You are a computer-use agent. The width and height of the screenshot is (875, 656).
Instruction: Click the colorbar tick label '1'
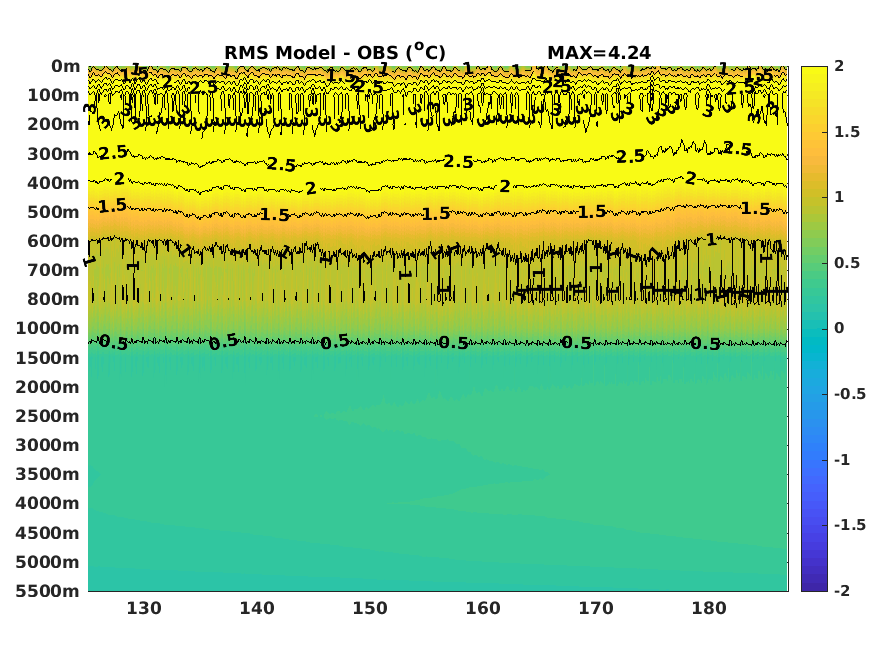(839, 197)
